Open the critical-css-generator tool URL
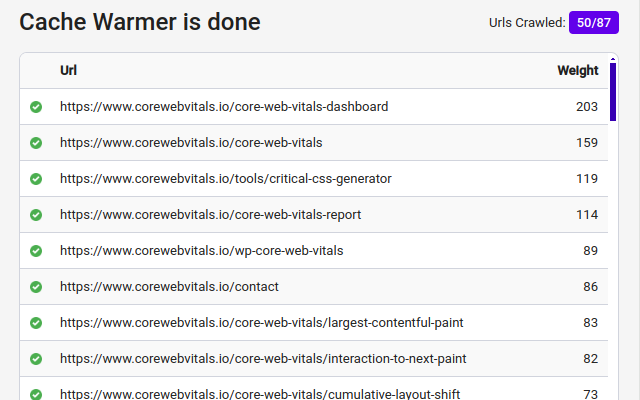The height and width of the screenshot is (400, 640). coord(226,179)
